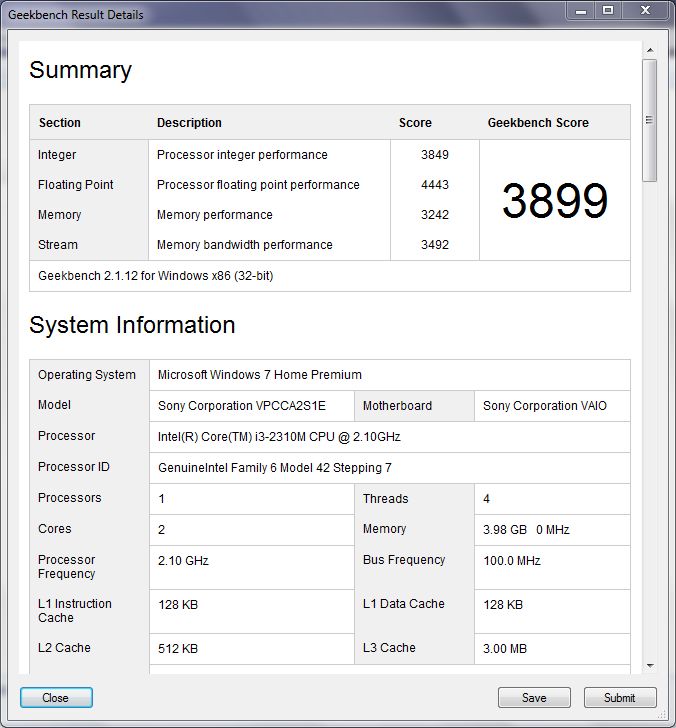The width and height of the screenshot is (676, 728).
Task: Click 'Memory performance' description in the Memory row
Action: tap(214, 215)
